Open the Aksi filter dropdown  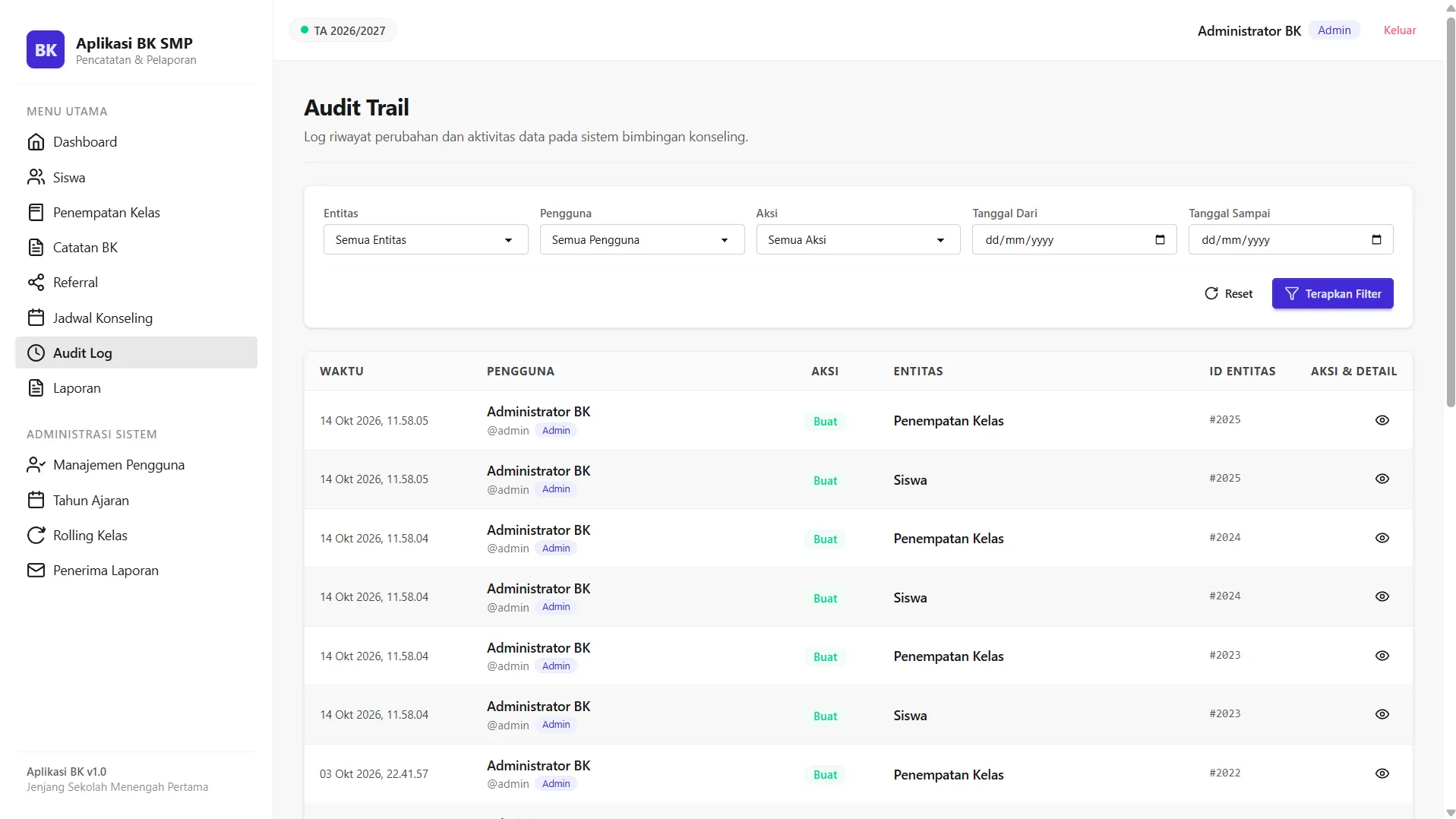click(x=857, y=239)
